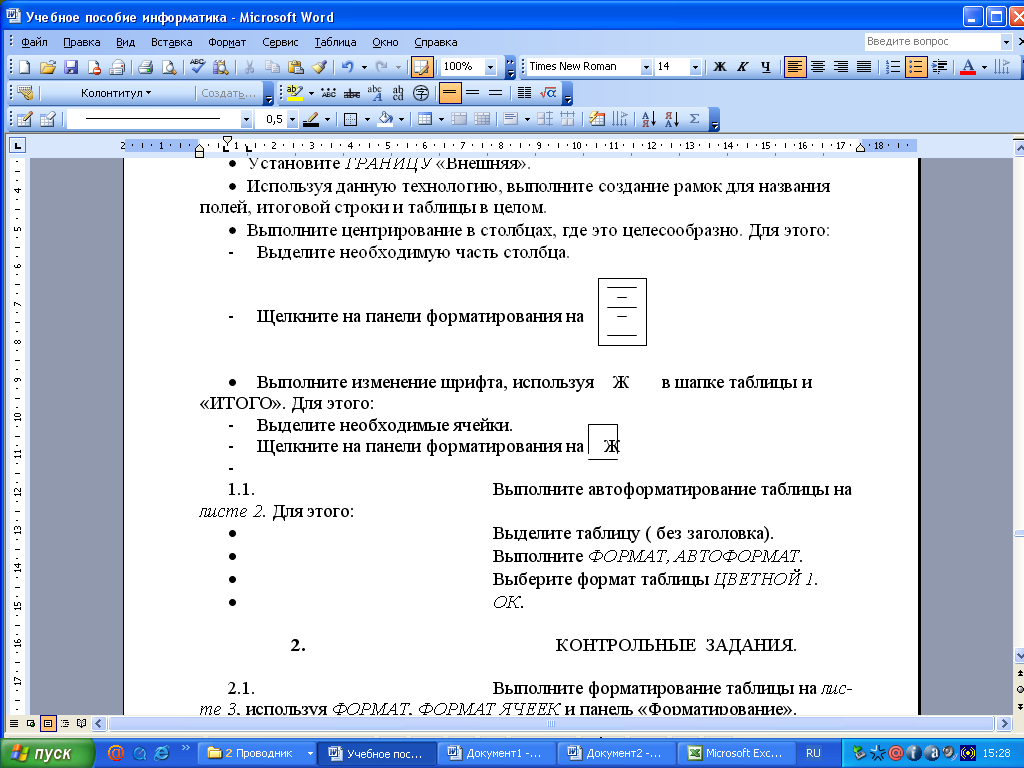Open the zoom 100% dropdown

click(x=490, y=67)
